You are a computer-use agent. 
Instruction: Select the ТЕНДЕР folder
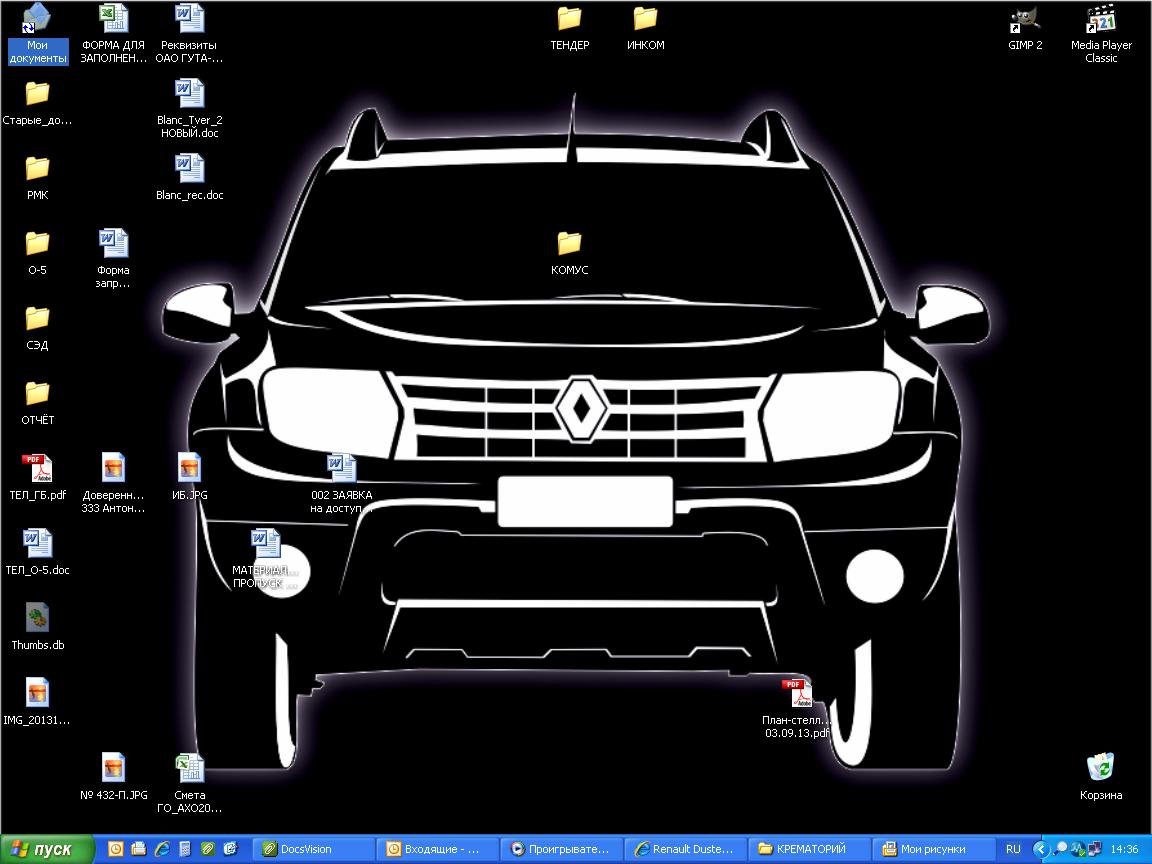pyautogui.click(x=569, y=28)
